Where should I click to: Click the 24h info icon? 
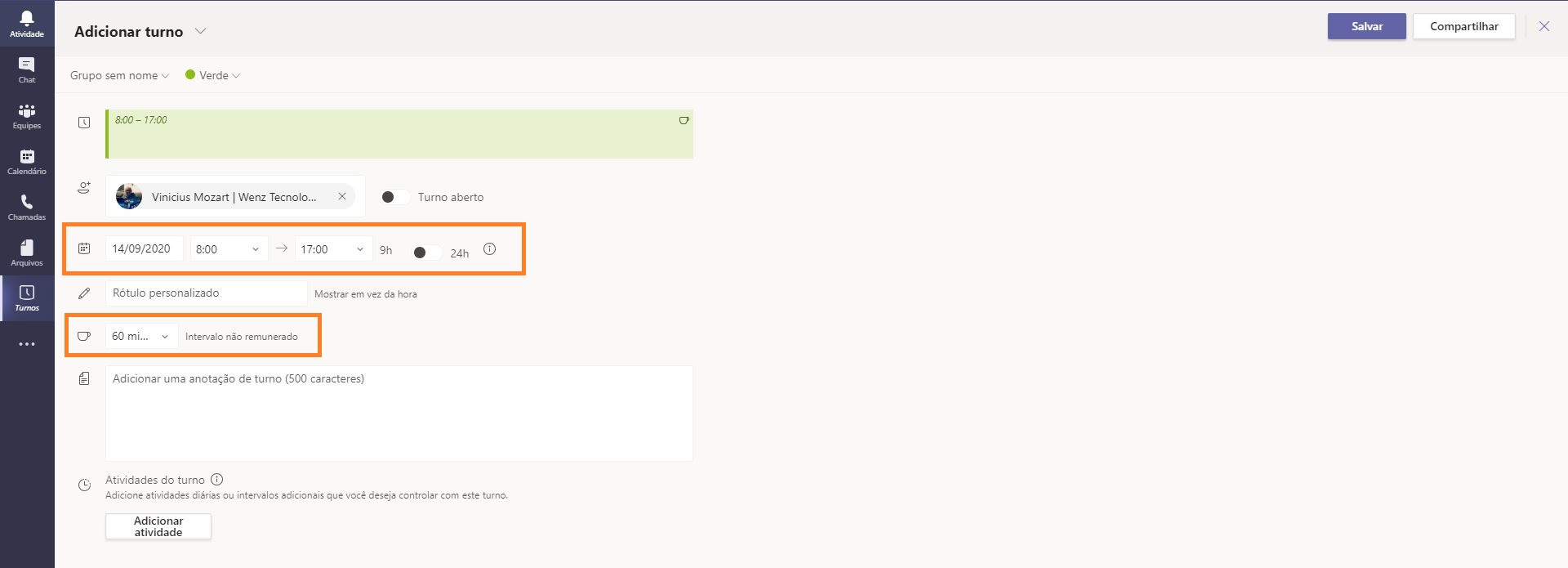coord(489,248)
